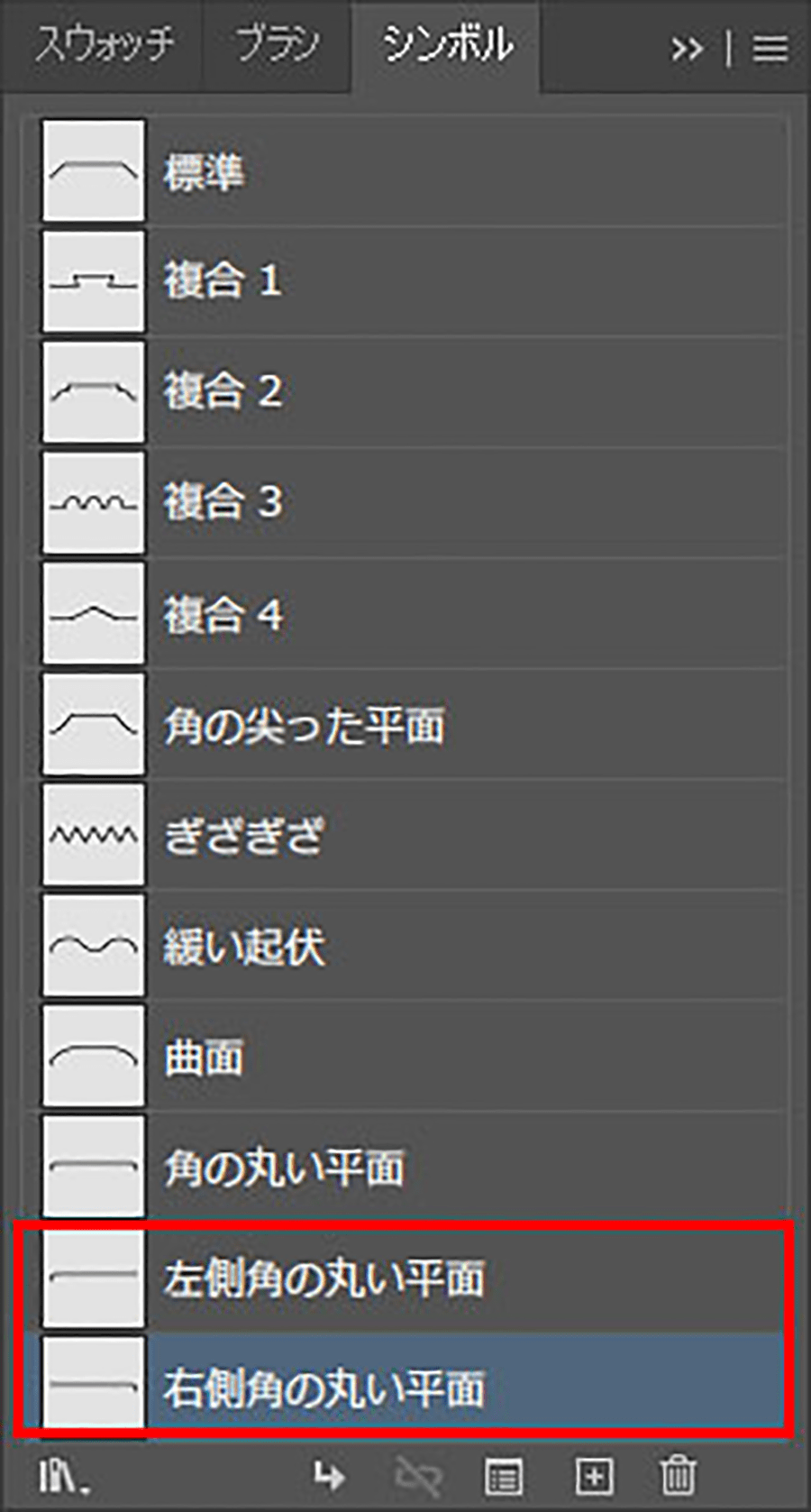The image size is (811, 1512).
Task: Select the シンボル tab
Action: click(x=447, y=45)
